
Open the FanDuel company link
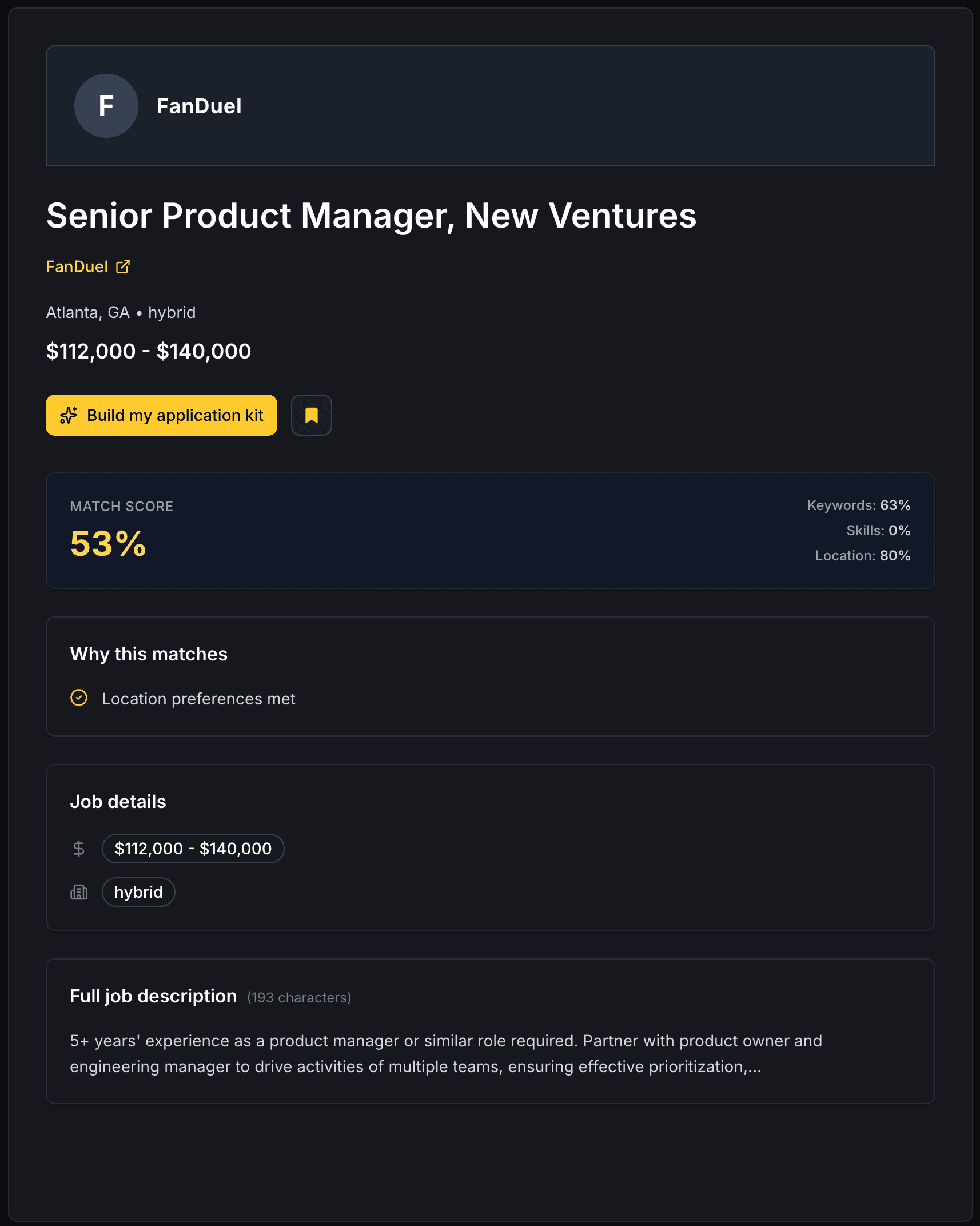tap(77, 266)
